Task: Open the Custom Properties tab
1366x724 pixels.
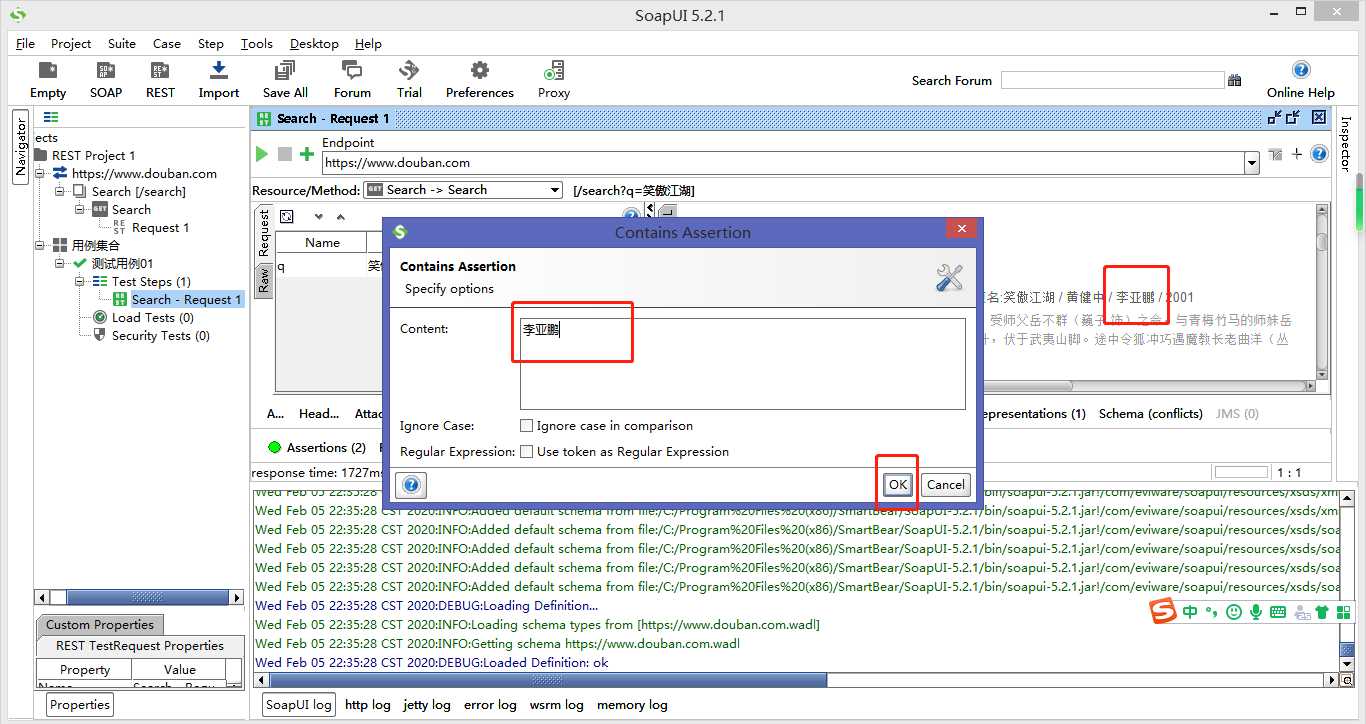Action: [100, 624]
